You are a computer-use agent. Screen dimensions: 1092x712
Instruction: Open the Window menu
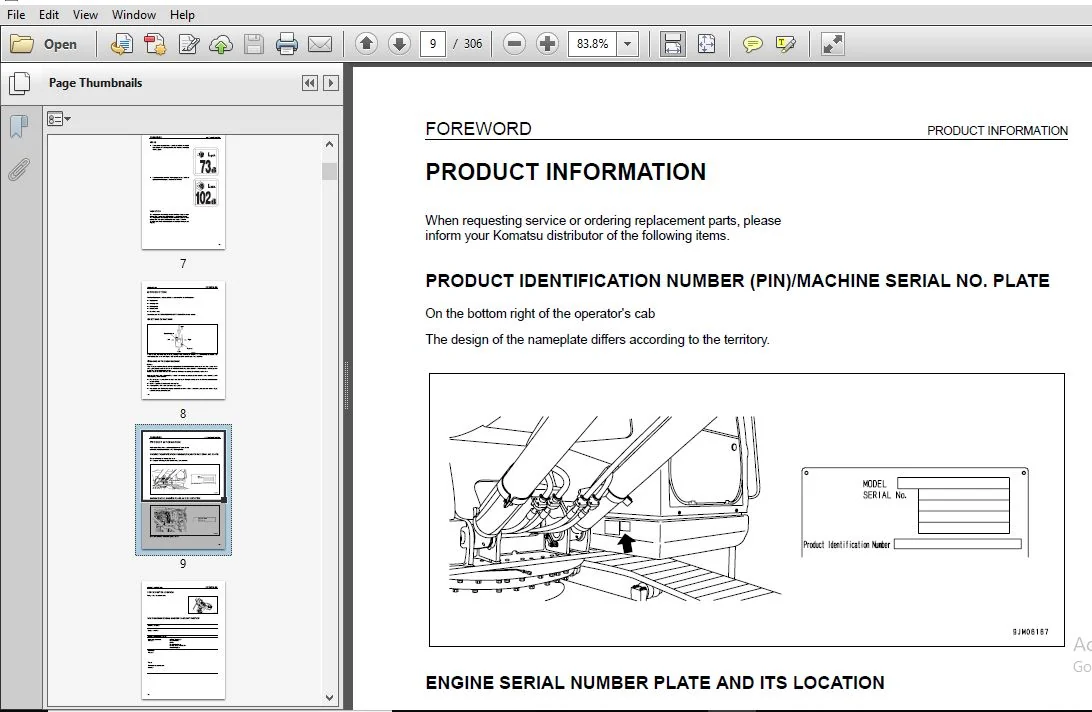click(134, 15)
